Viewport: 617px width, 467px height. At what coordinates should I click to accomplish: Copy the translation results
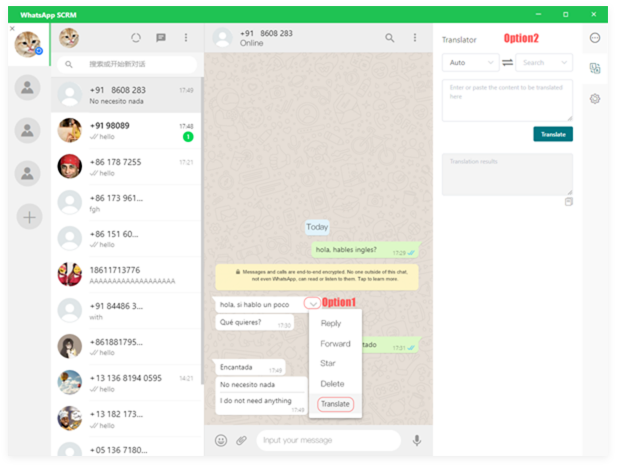(568, 202)
